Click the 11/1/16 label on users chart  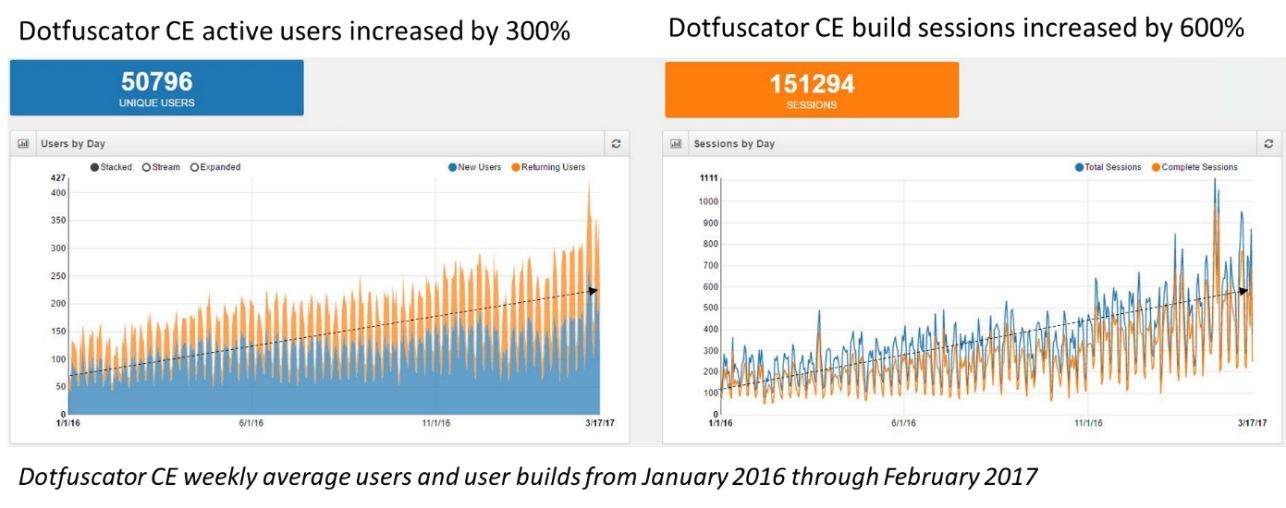[435, 422]
